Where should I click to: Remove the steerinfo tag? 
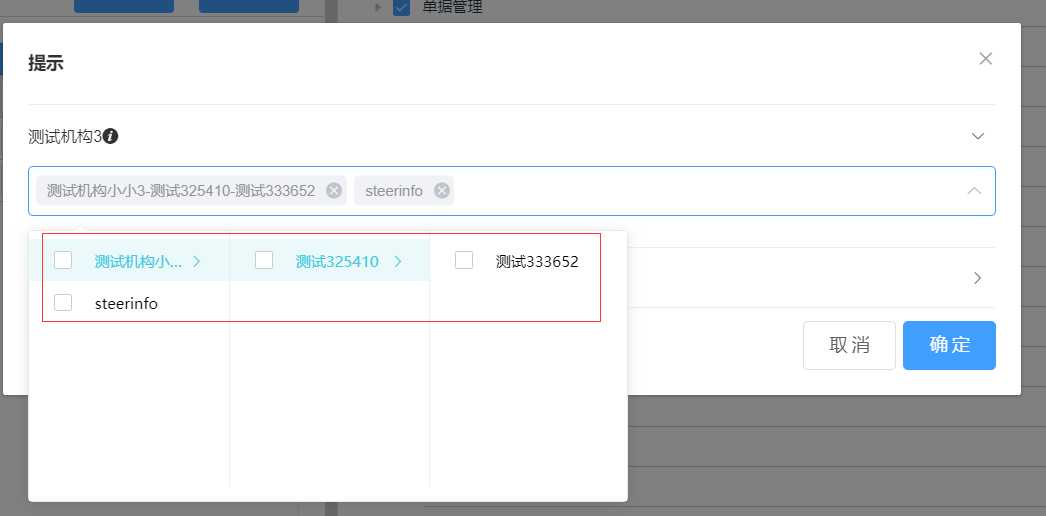click(x=442, y=191)
